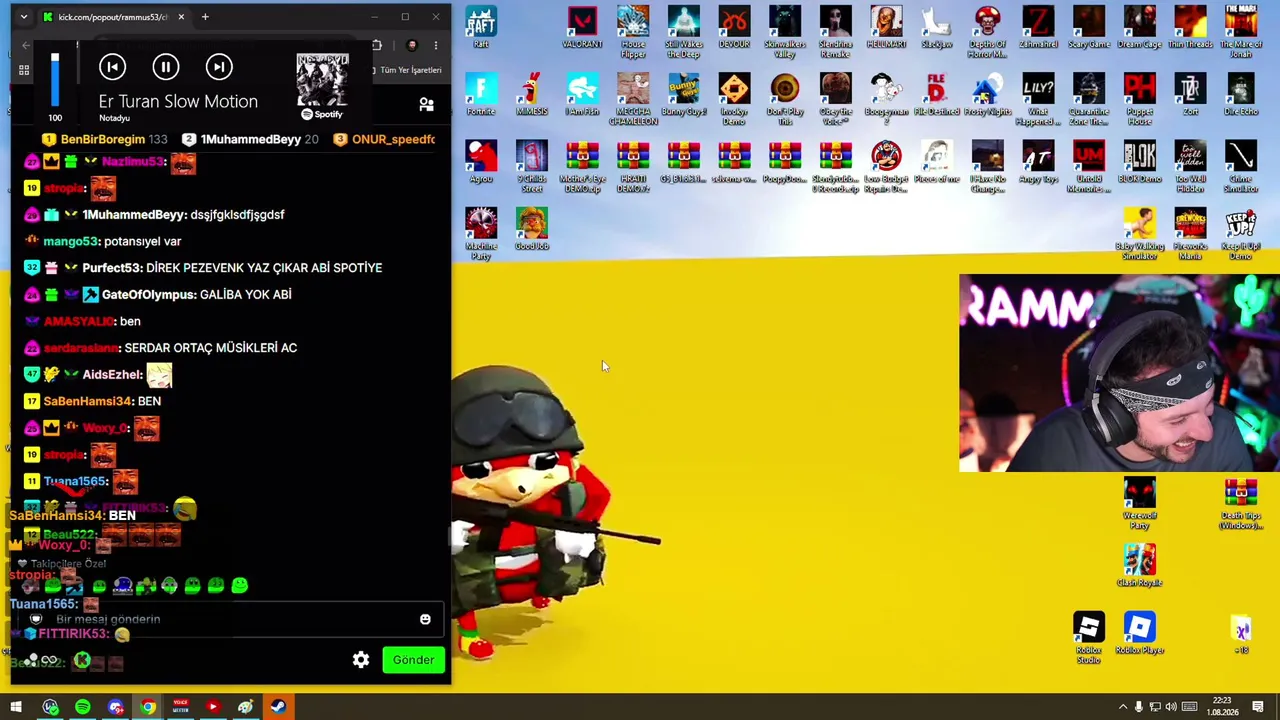Click 1MuhammedBeyy in the gift leaderboard
The image size is (1280, 720).
(250, 140)
